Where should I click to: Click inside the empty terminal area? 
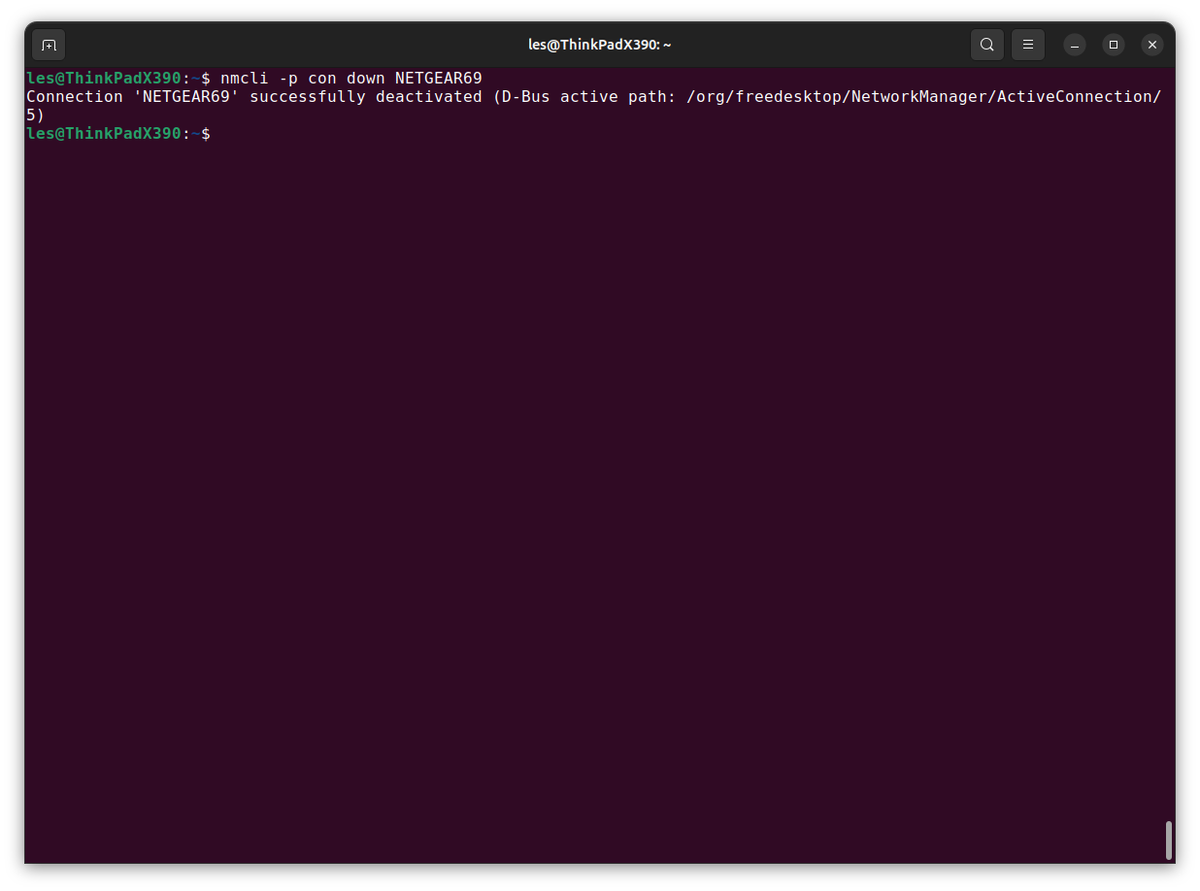coord(600,450)
